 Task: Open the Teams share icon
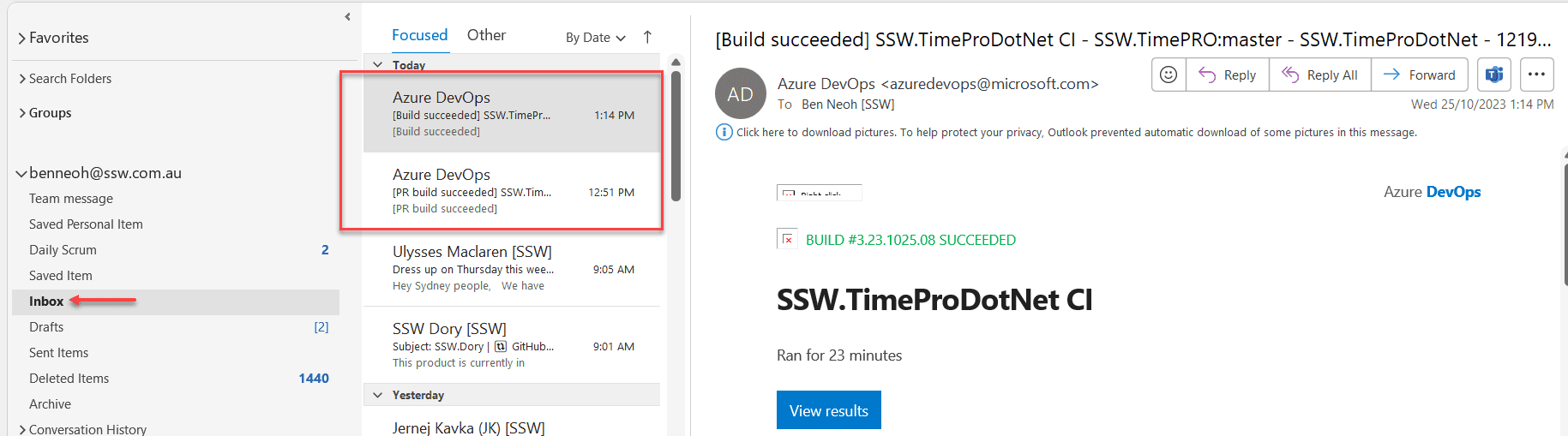tap(1493, 75)
